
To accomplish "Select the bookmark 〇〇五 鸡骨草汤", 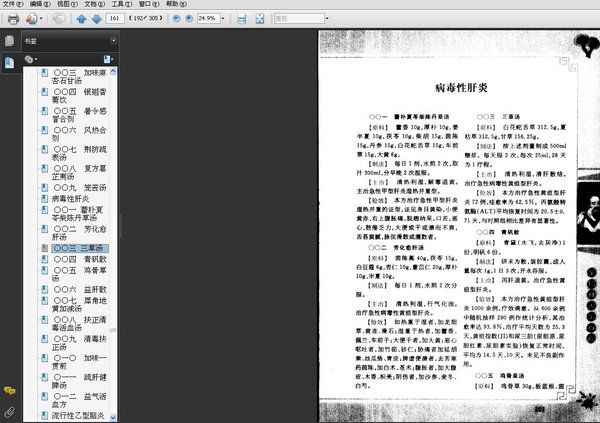I will pyautogui.click(x=79, y=274).
